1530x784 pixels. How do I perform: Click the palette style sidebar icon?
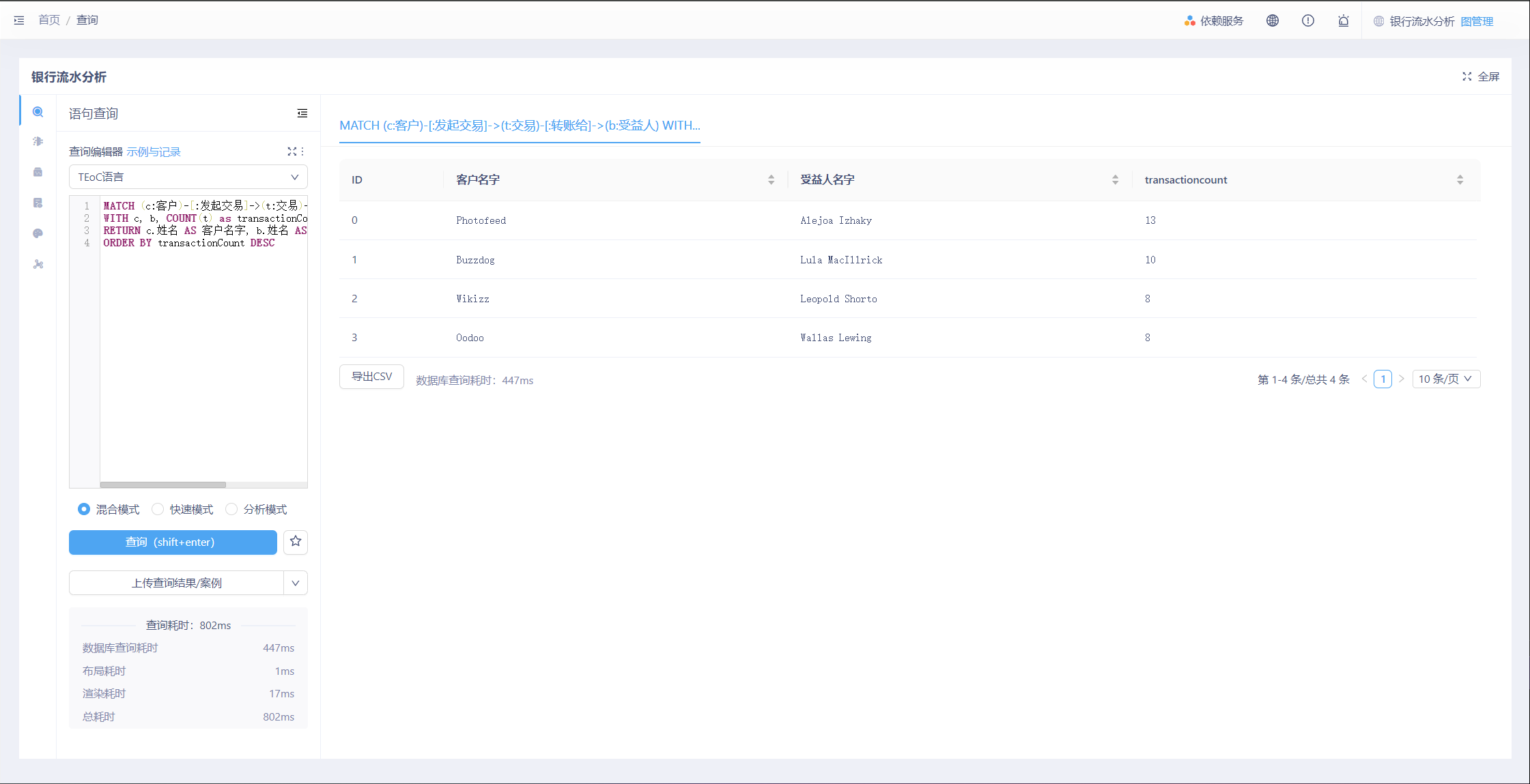pos(38,233)
